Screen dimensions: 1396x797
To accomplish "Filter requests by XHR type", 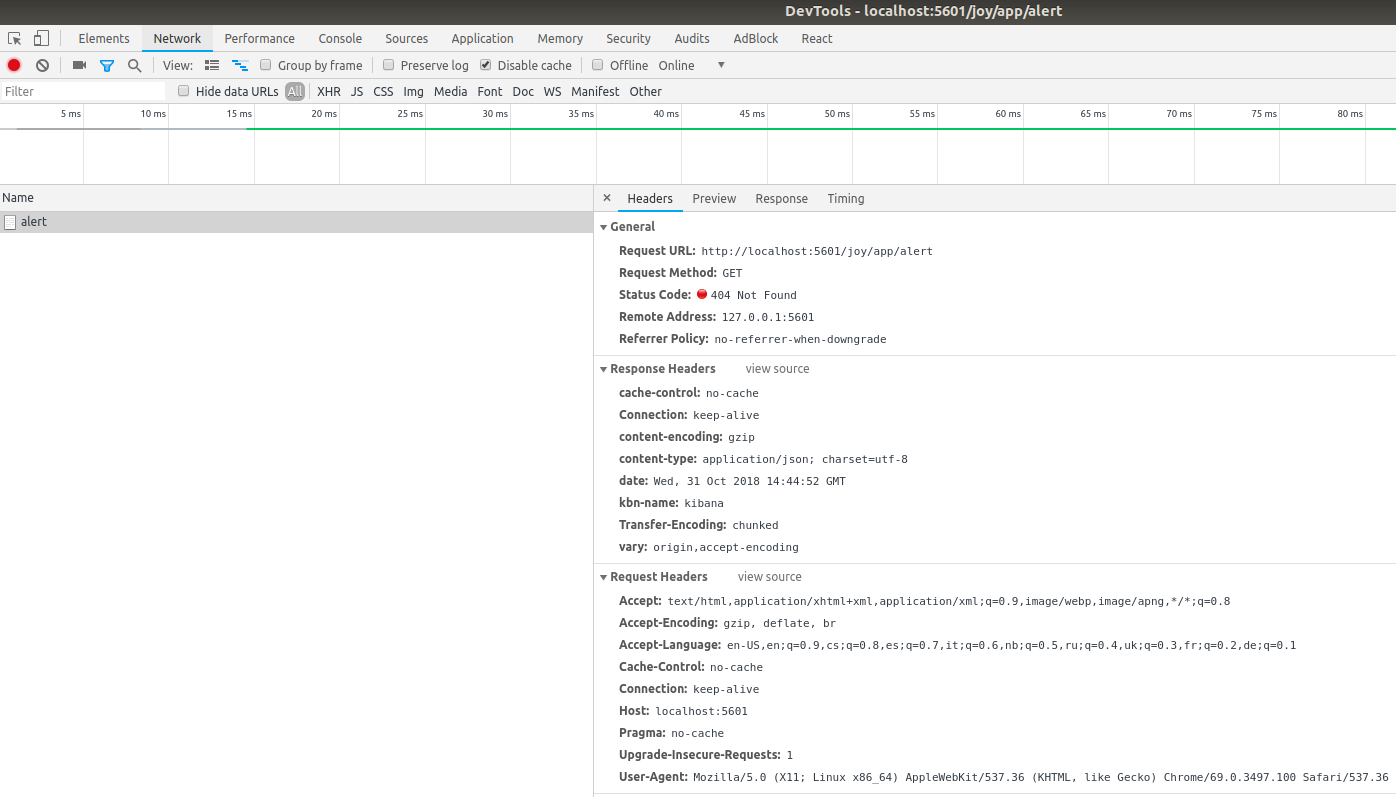I will [x=329, y=91].
